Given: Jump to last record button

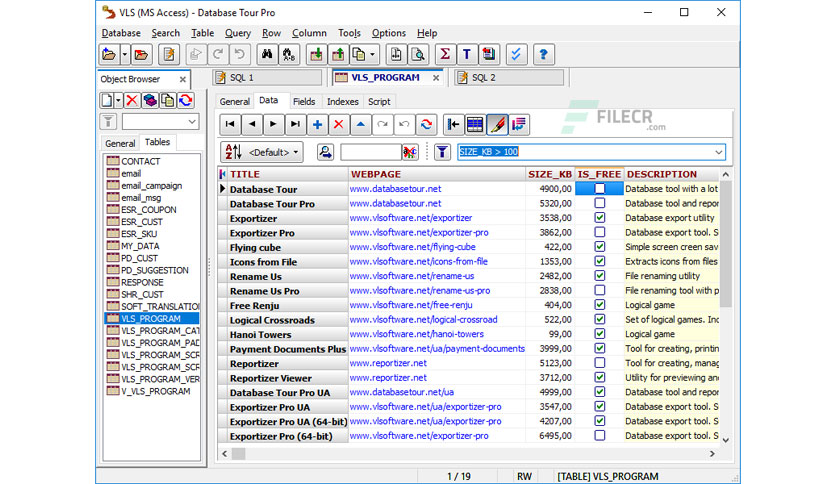Looking at the screenshot, I should click(x=295, y=124).
